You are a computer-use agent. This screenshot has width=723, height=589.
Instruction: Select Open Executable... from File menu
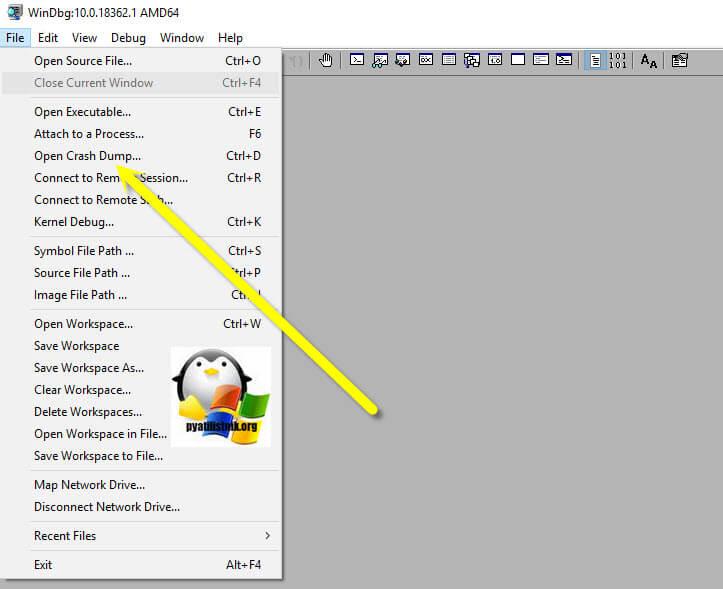pos(141,112)
